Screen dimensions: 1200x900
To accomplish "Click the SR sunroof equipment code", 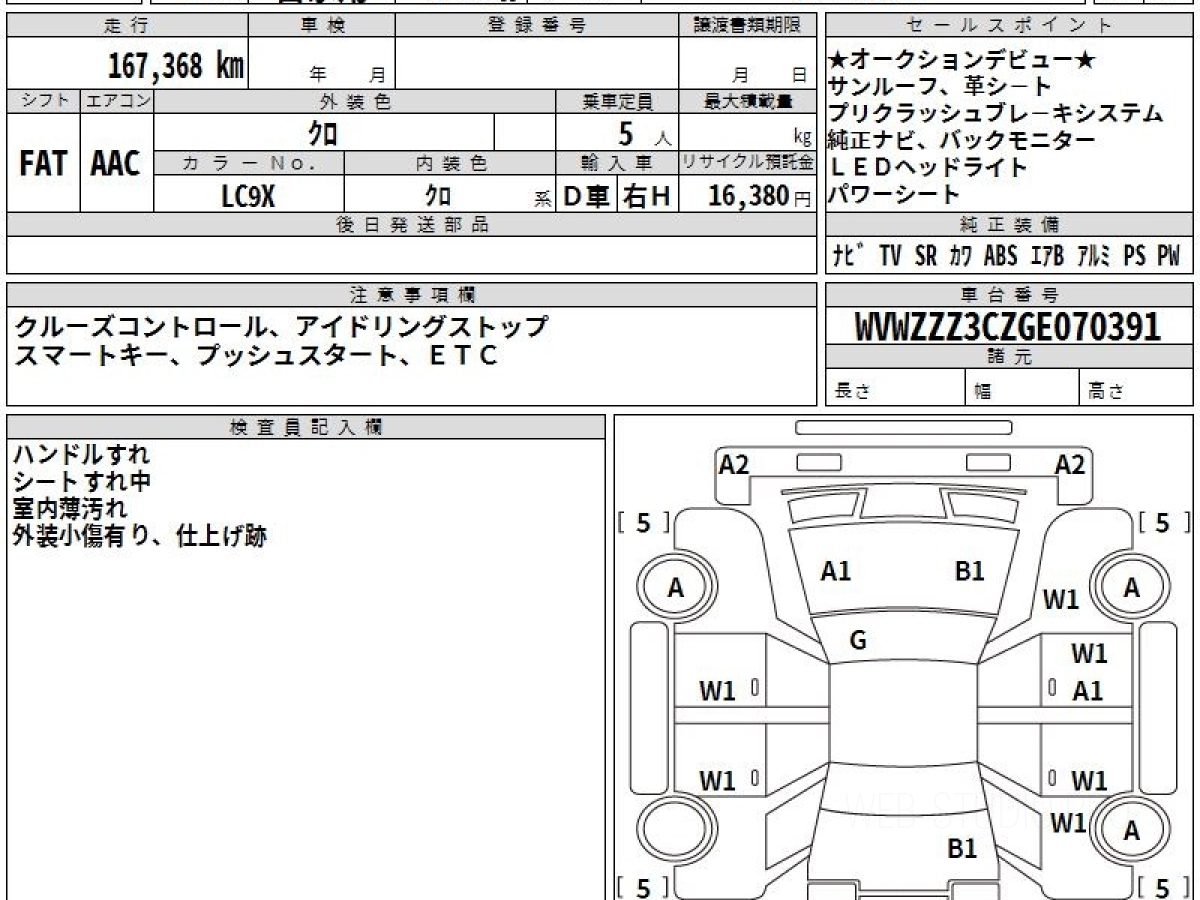I will point(926,256).
